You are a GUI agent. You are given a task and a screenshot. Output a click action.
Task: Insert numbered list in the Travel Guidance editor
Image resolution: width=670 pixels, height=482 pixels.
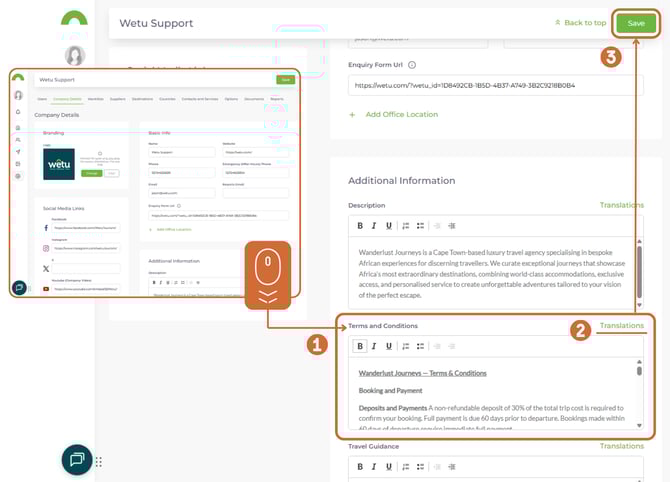pyautogui.click(x=406, y=467)
